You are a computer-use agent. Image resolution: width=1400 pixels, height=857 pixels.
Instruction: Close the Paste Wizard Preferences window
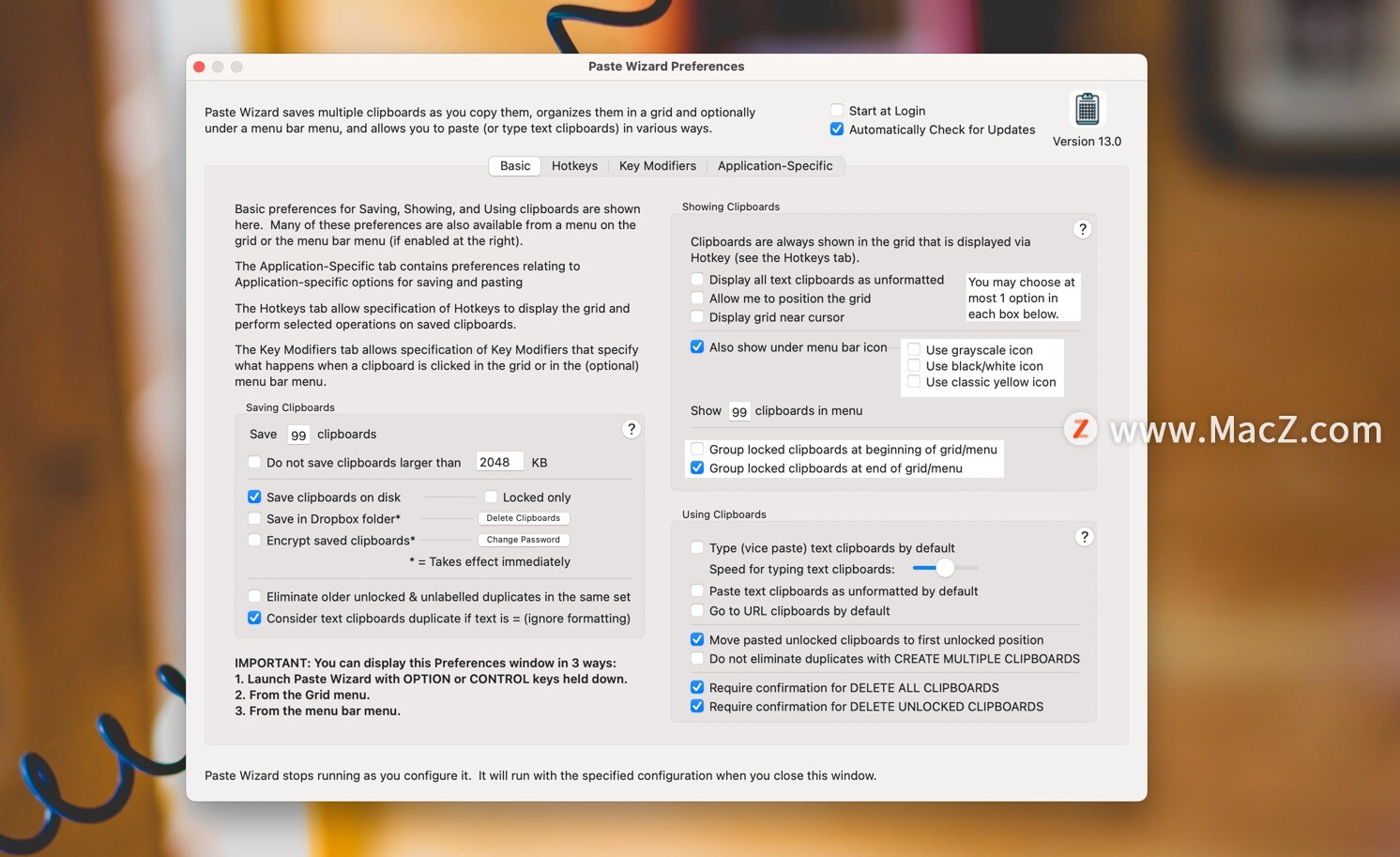199,67
